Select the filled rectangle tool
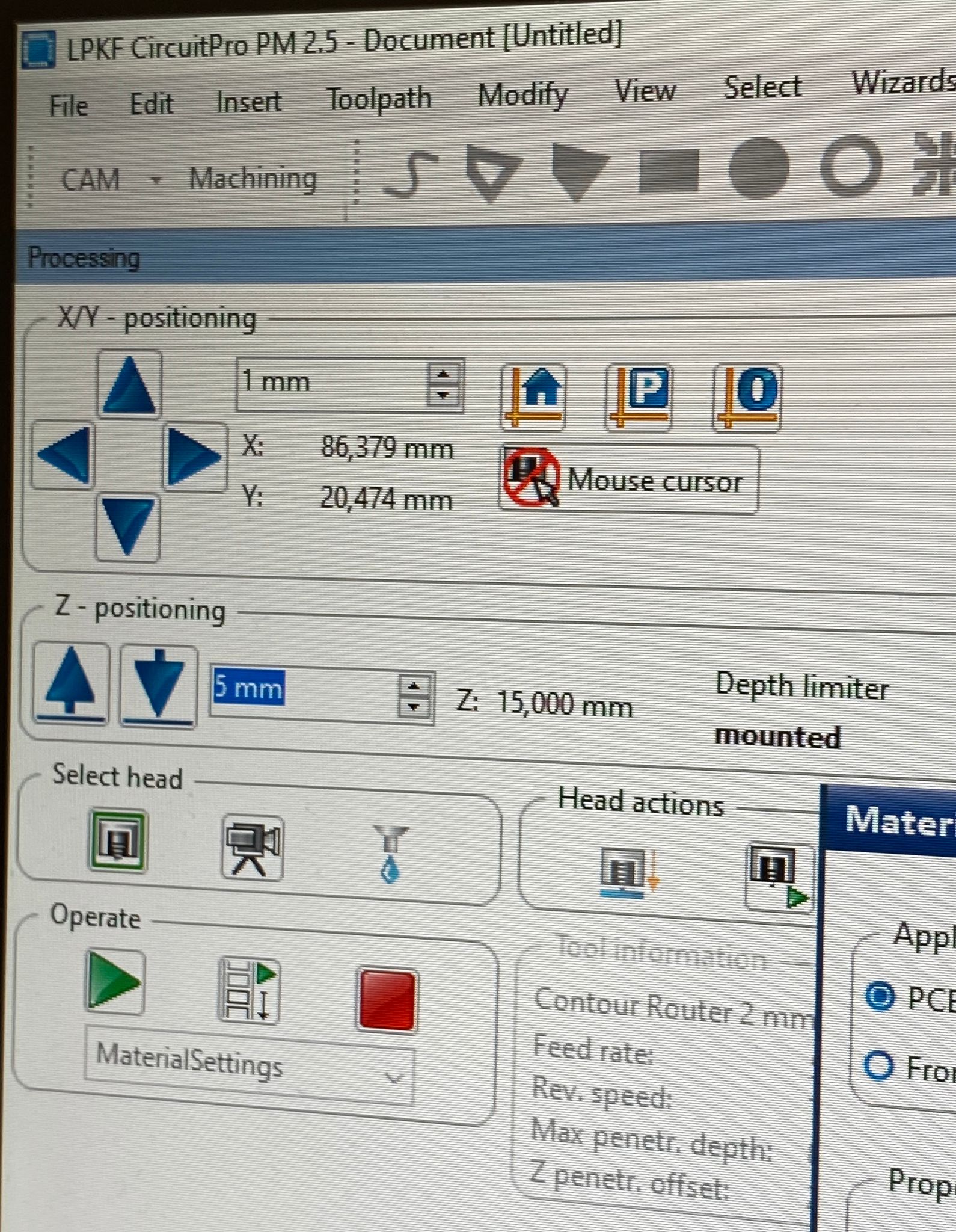Screen dimensions: 956x1232 (669, 170)
